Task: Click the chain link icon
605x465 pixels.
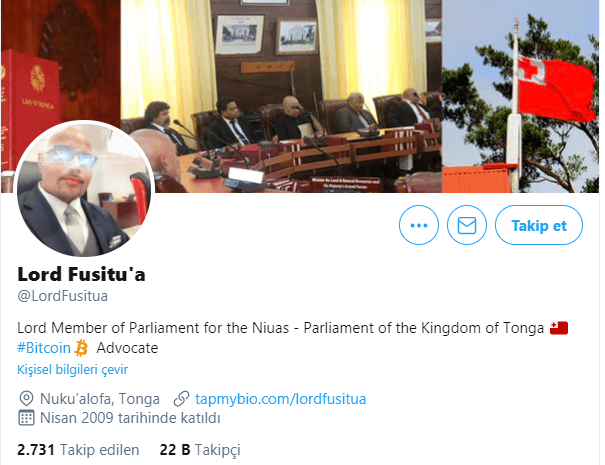Action: click(x=181, y=399)
